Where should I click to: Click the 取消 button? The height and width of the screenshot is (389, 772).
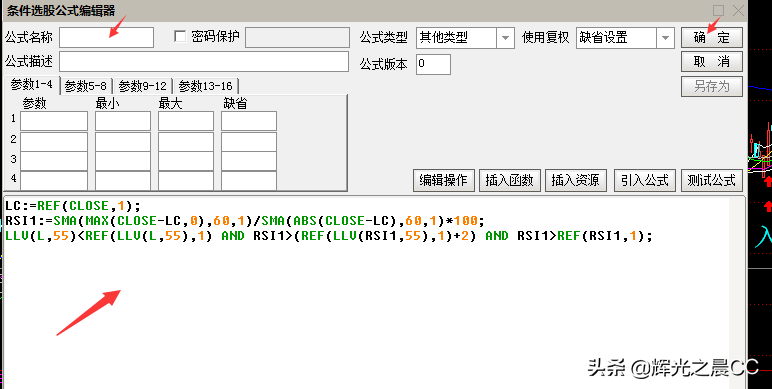[712, 62]
